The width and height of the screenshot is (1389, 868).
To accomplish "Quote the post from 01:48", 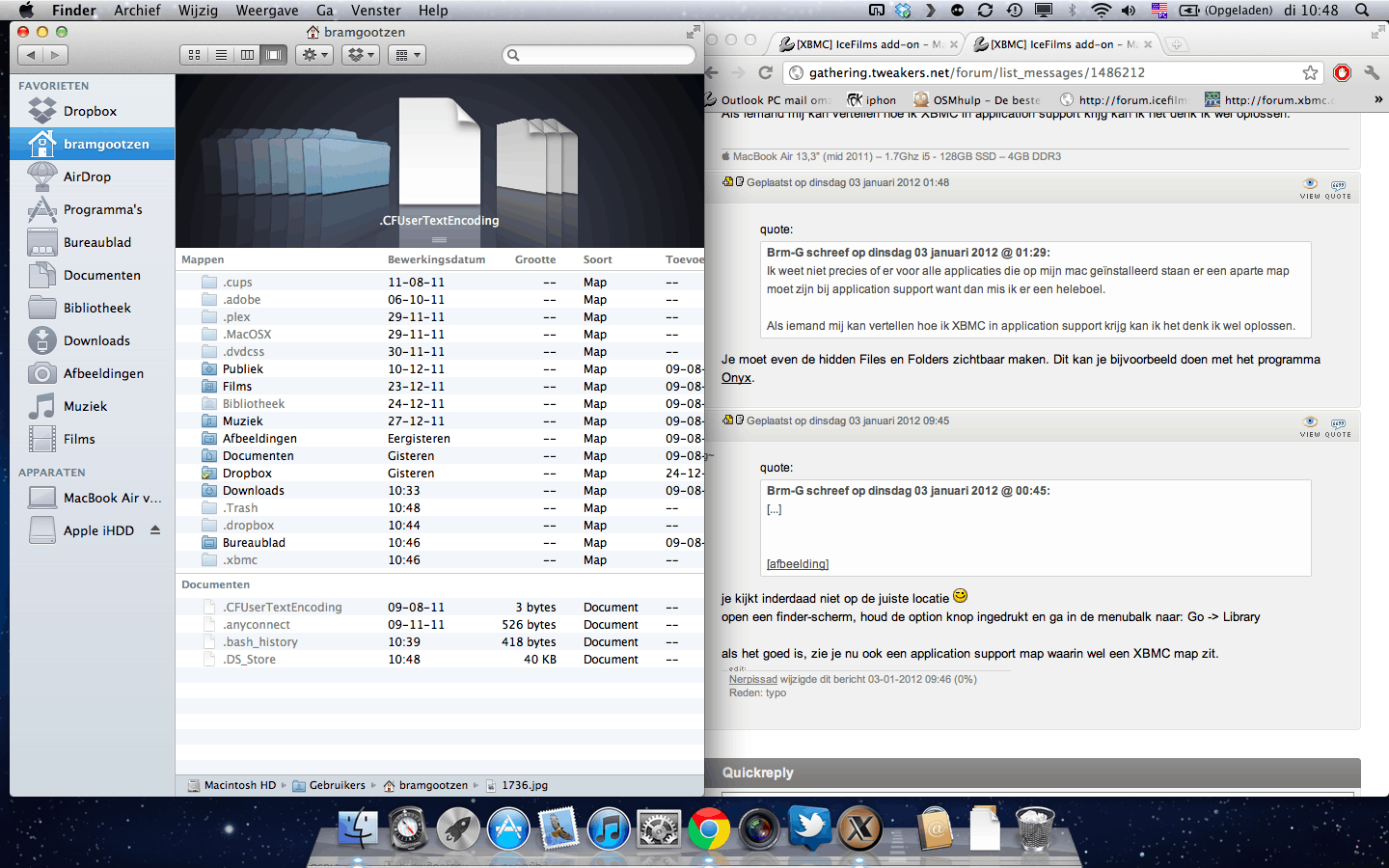I will point(1338,188).
